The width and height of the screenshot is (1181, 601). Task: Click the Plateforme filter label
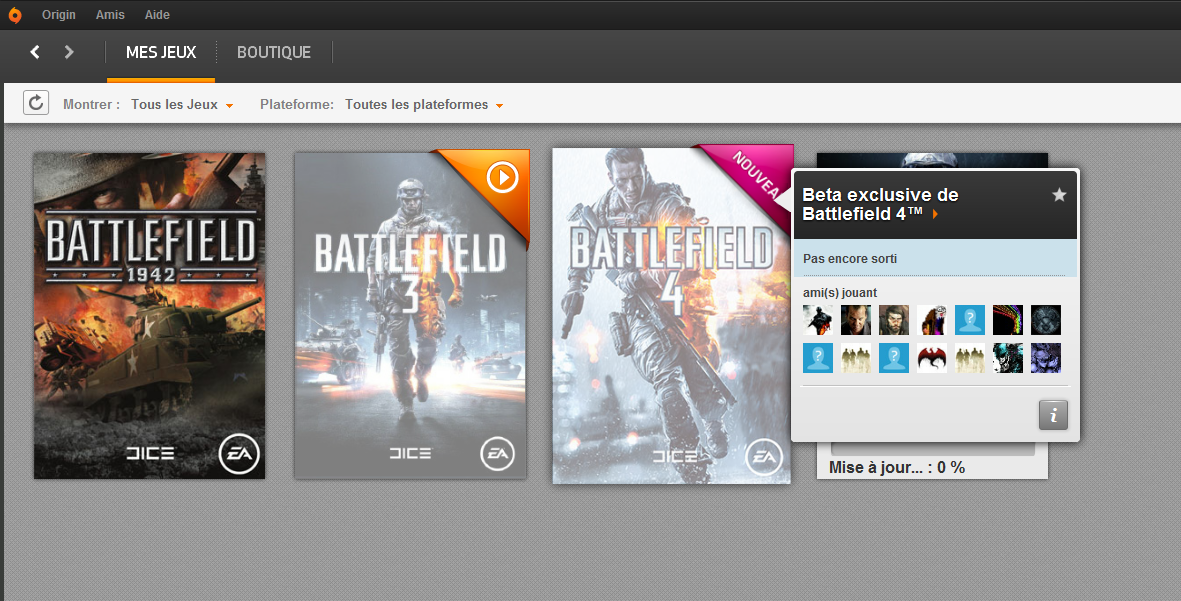297,105
